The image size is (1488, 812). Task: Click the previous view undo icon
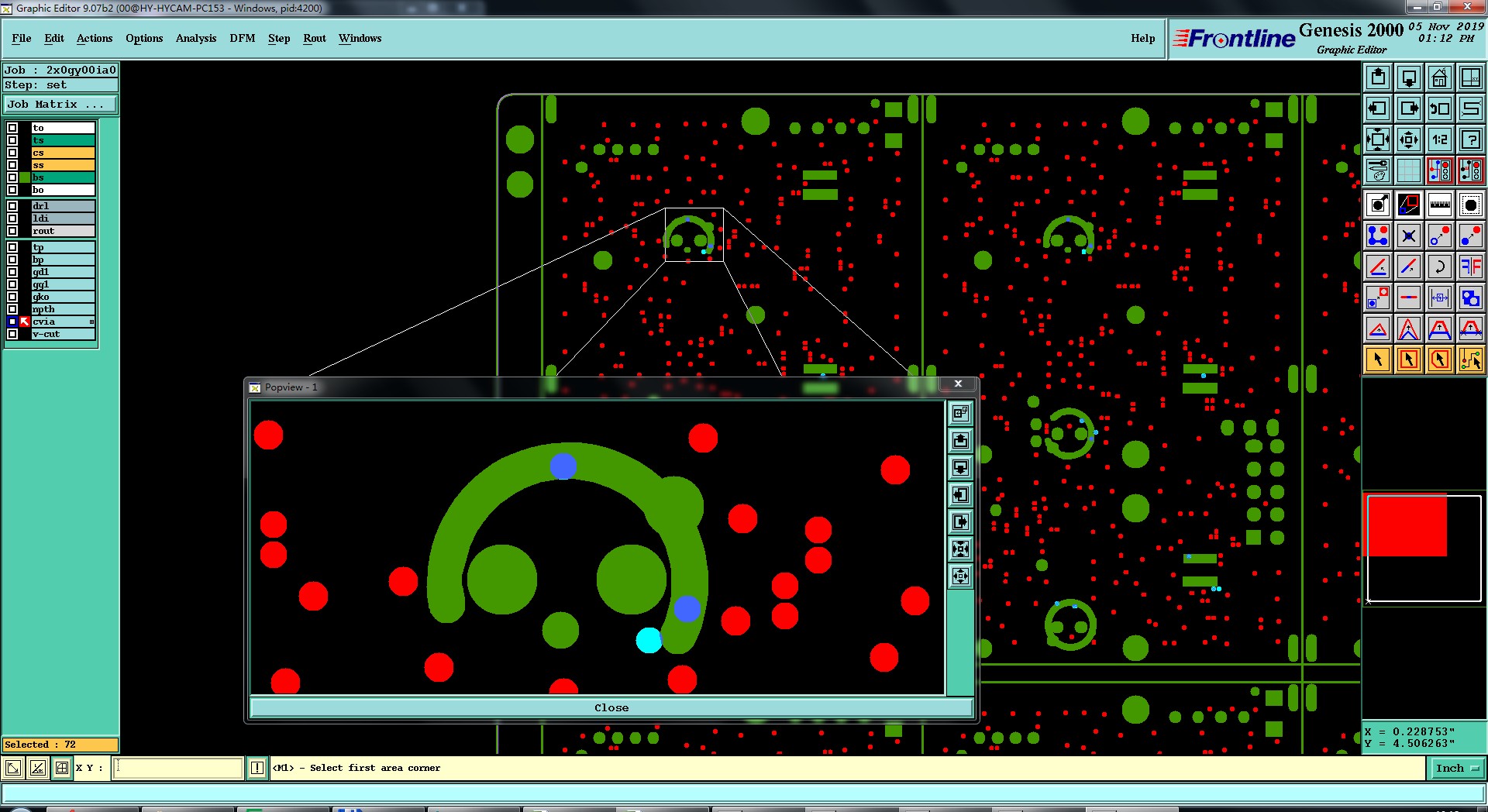pyautogui.click(x=1440, y=108)
